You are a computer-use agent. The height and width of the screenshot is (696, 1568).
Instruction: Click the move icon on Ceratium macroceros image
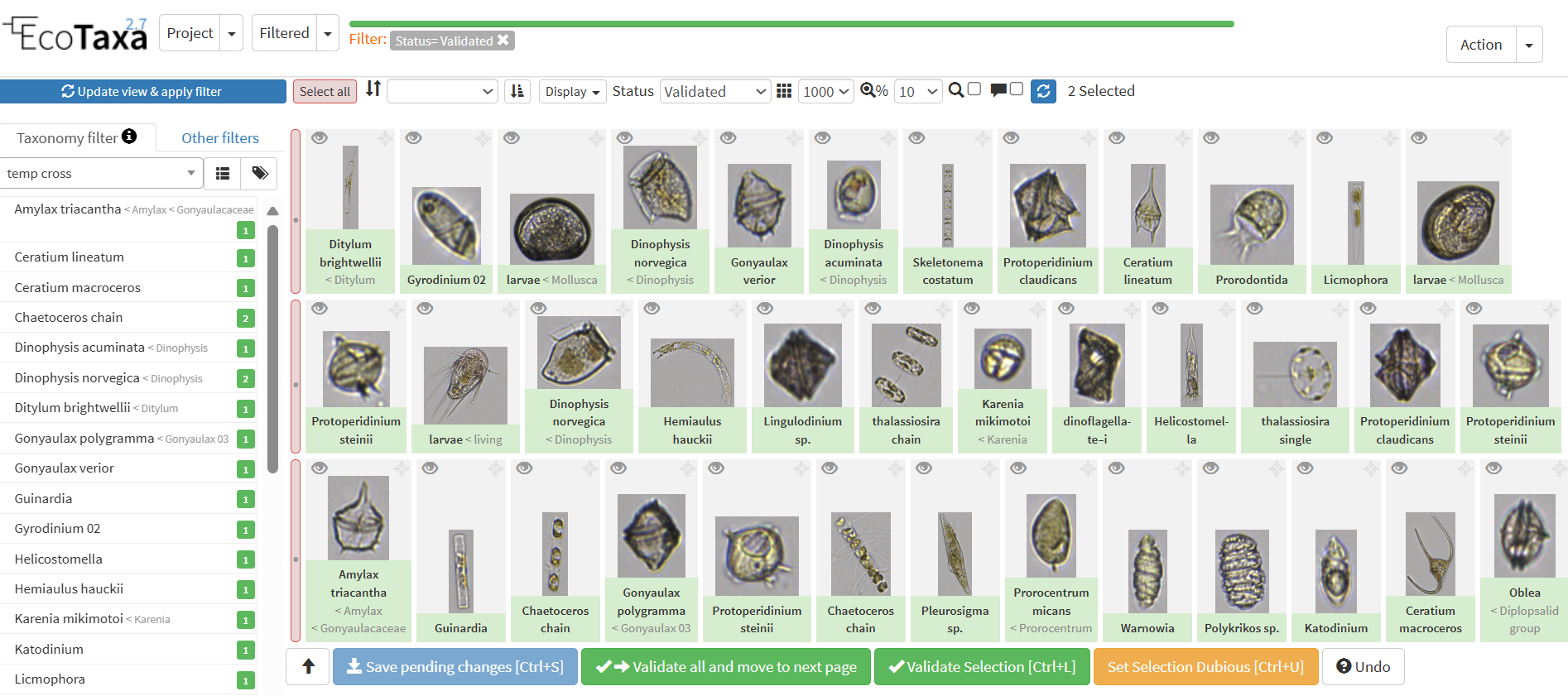[x=1465, y=469]
